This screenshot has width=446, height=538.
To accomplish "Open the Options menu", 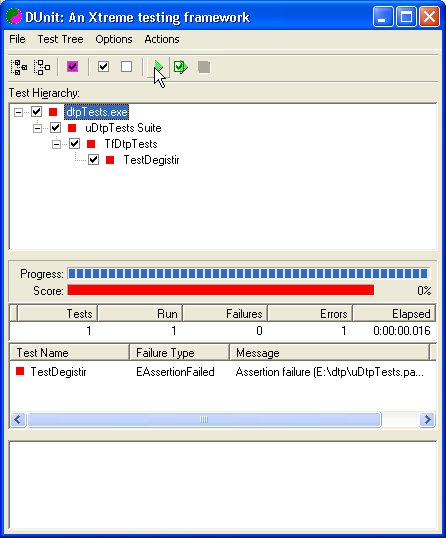I will point(114,39).
